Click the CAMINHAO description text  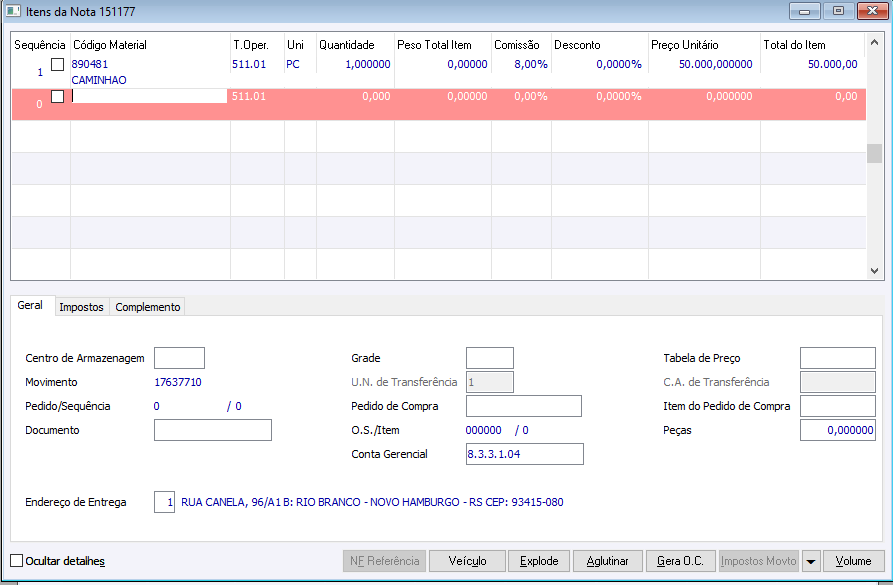[x=99, y=80]
